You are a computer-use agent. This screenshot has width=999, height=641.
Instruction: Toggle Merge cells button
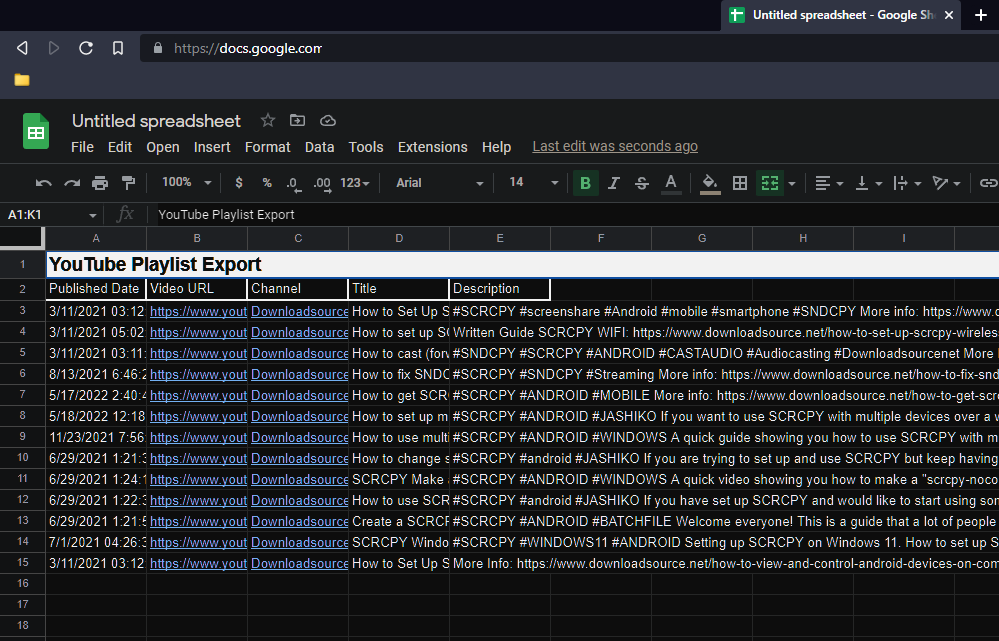point(770,184)
